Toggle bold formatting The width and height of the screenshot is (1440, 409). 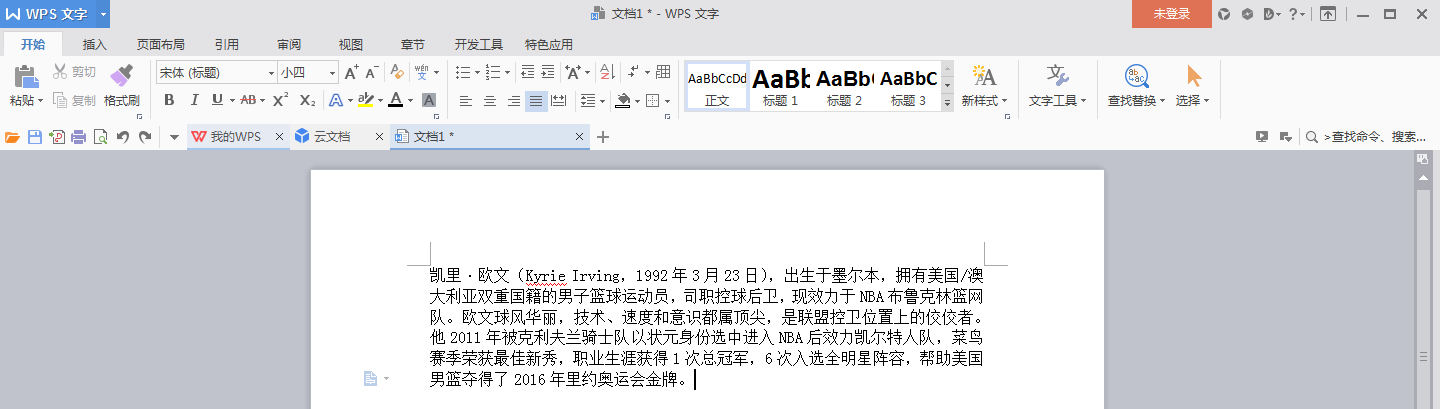coord(169,100)
